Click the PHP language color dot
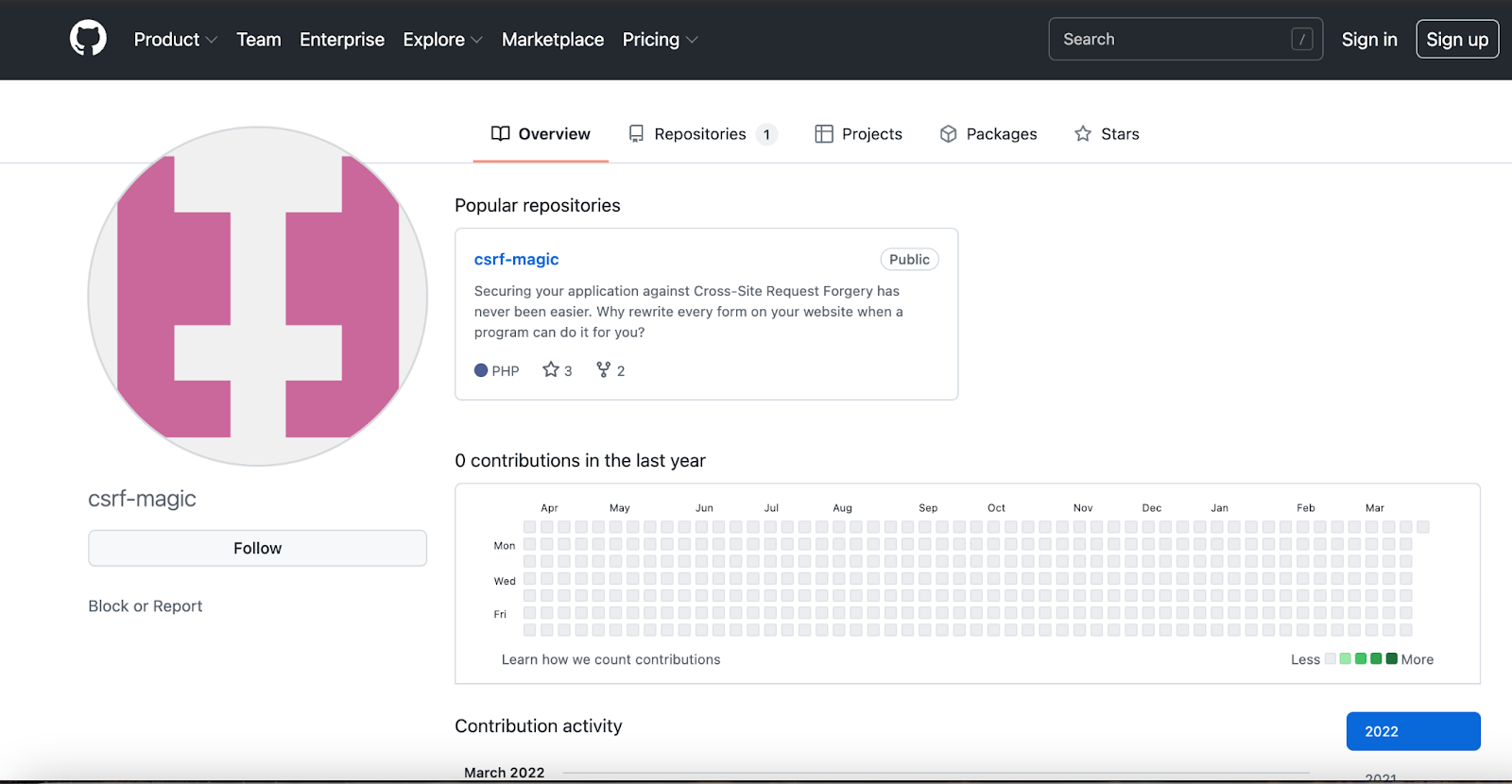This screenshot has height=784, width=1512. (x=481, y=370)
